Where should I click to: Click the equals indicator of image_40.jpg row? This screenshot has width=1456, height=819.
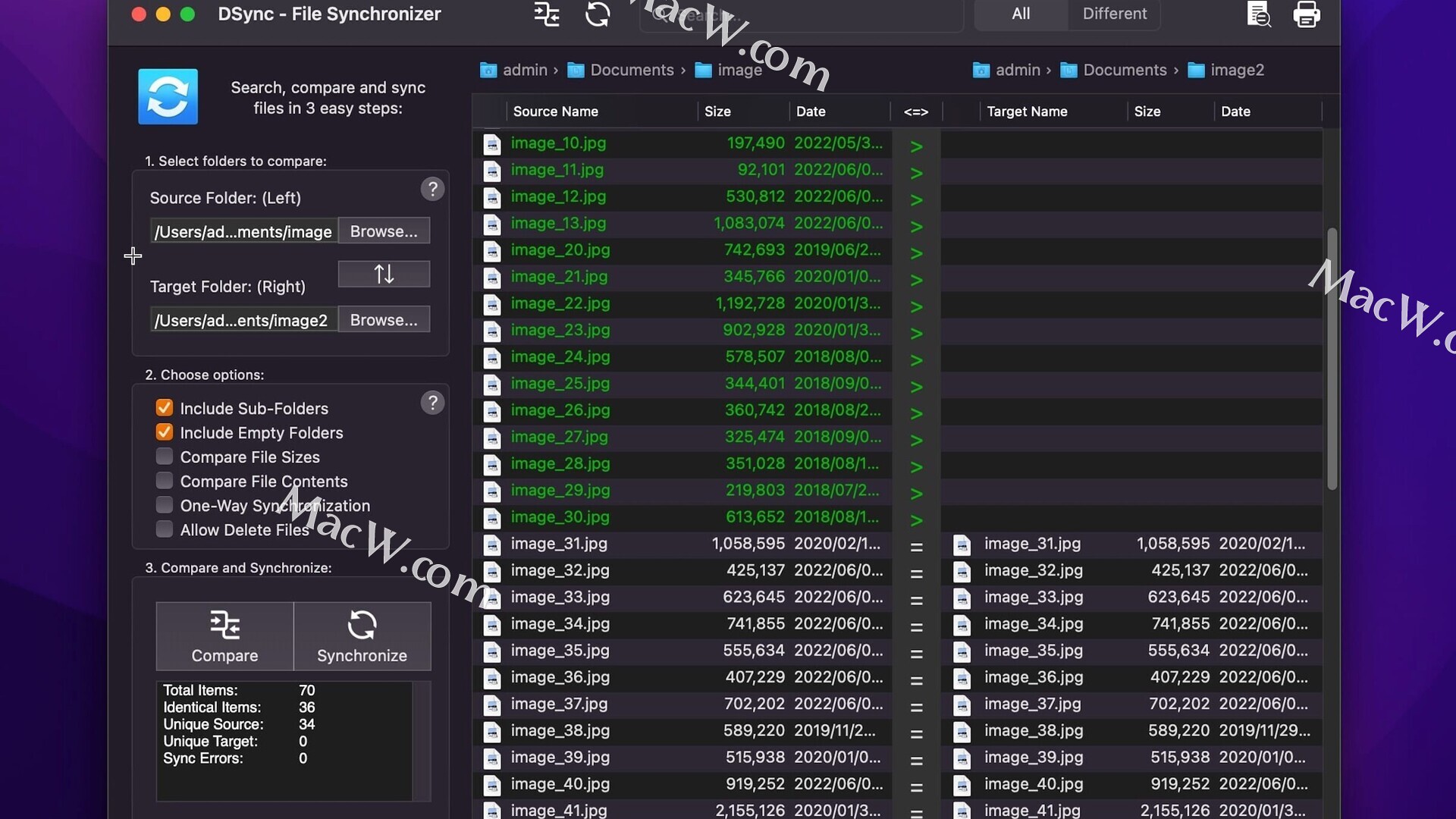(x=916, y=786)
